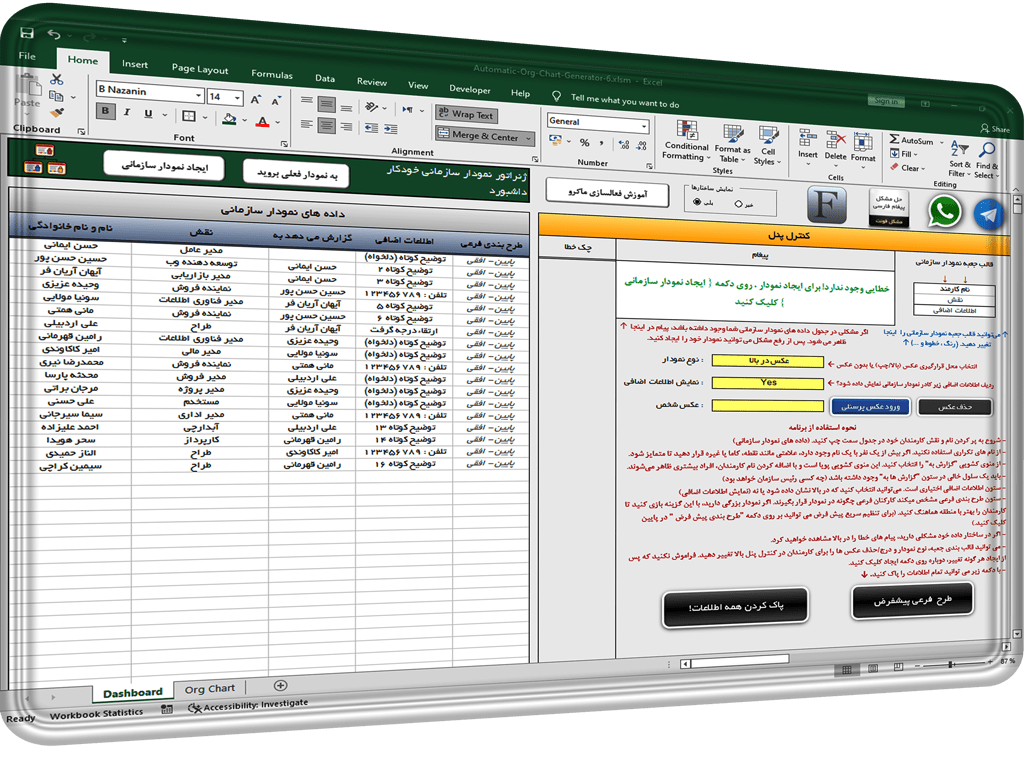Click the Bottom Align icon

point(346,107)
